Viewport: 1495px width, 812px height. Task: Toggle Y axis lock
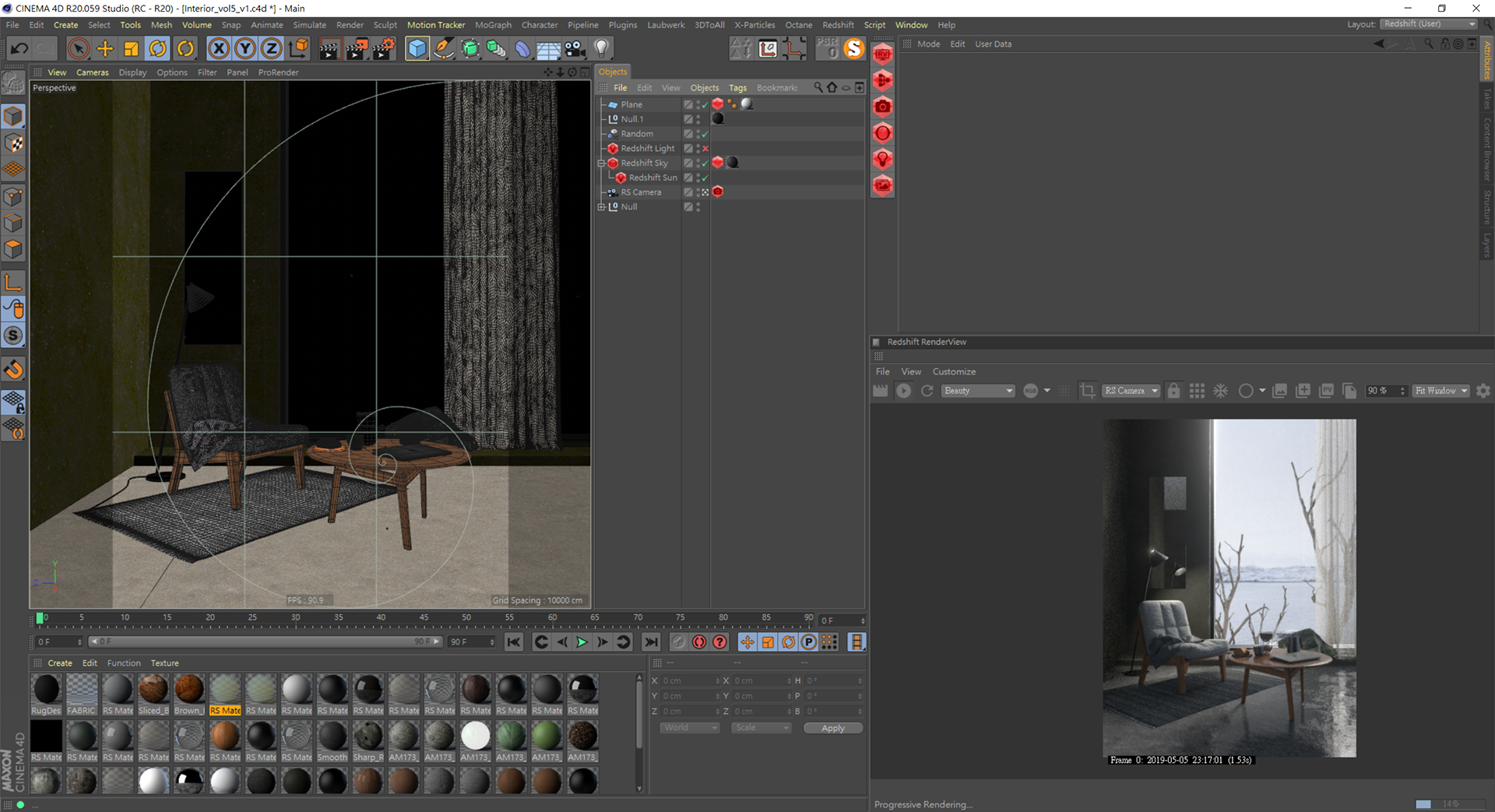pos(245,48)
